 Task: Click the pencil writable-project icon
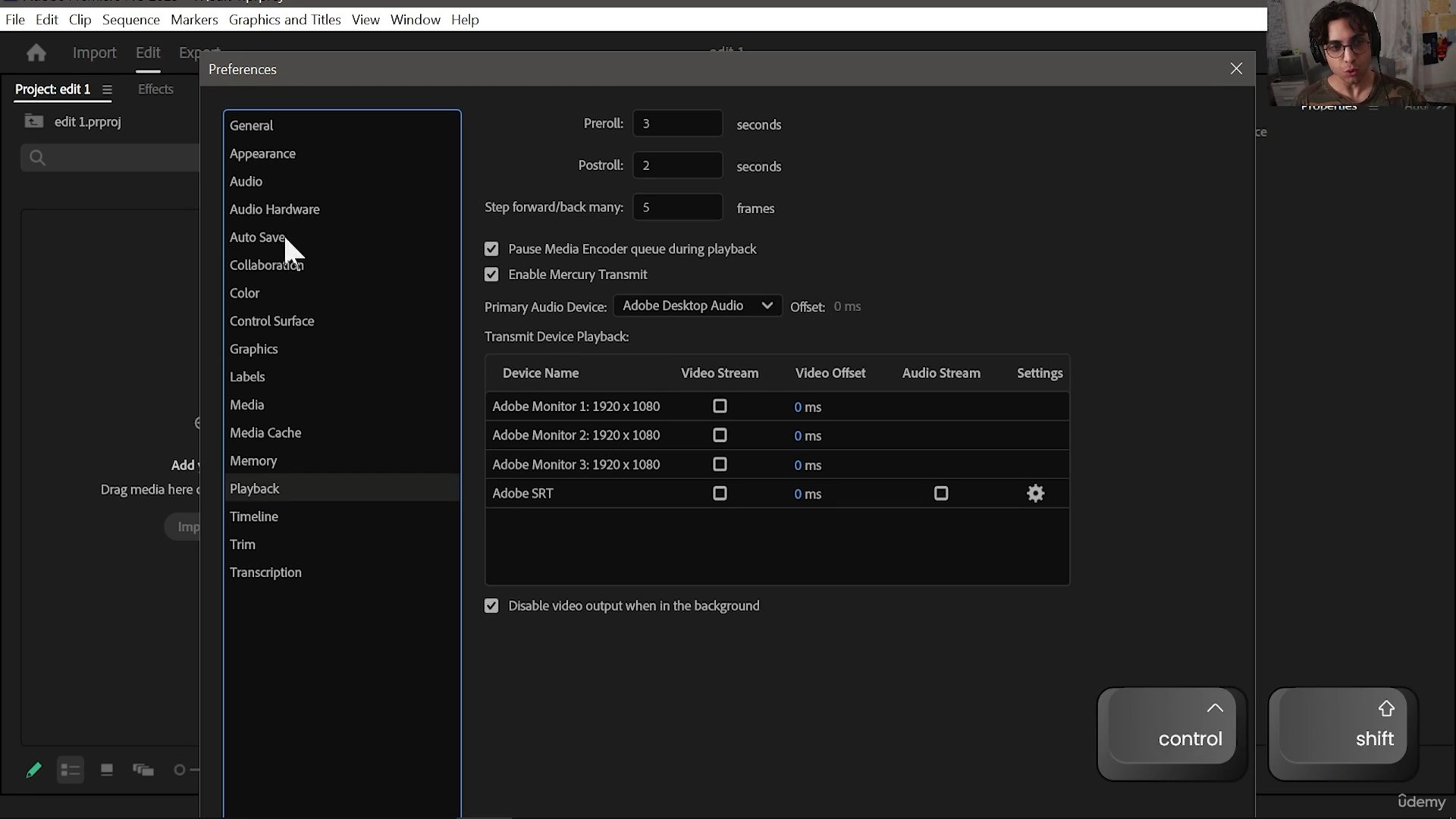[x=33, y=770]
